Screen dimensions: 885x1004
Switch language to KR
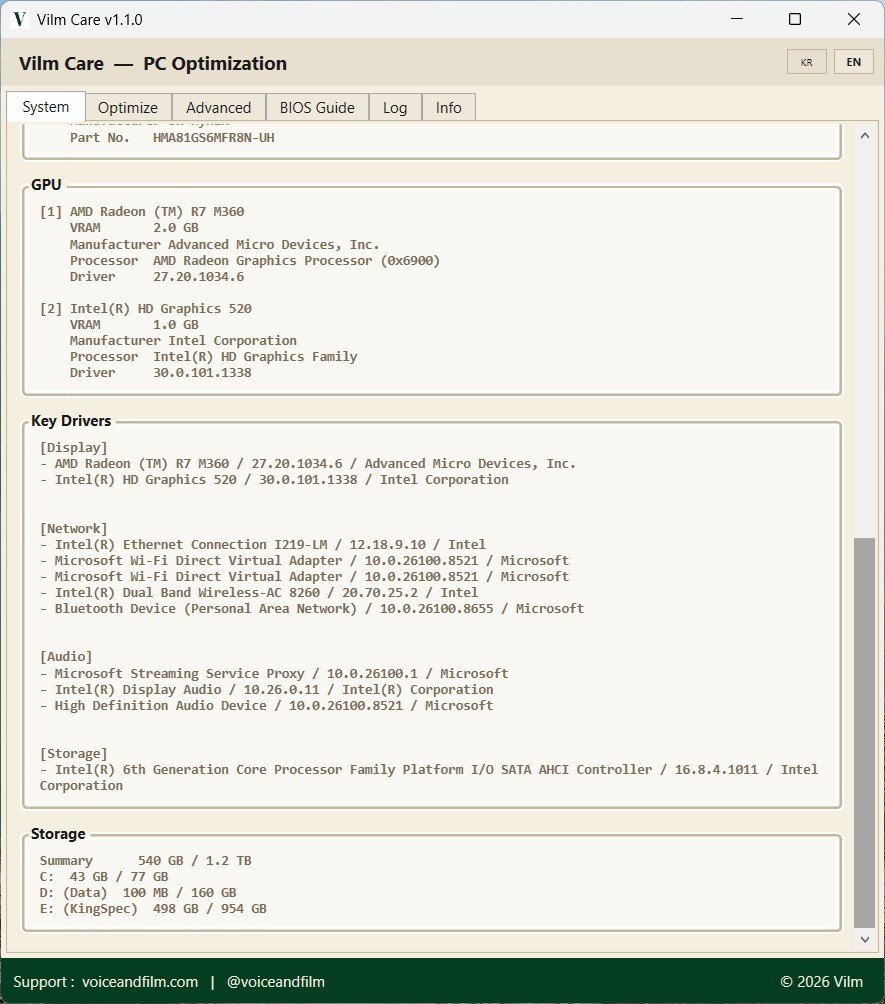coord(806,62)
